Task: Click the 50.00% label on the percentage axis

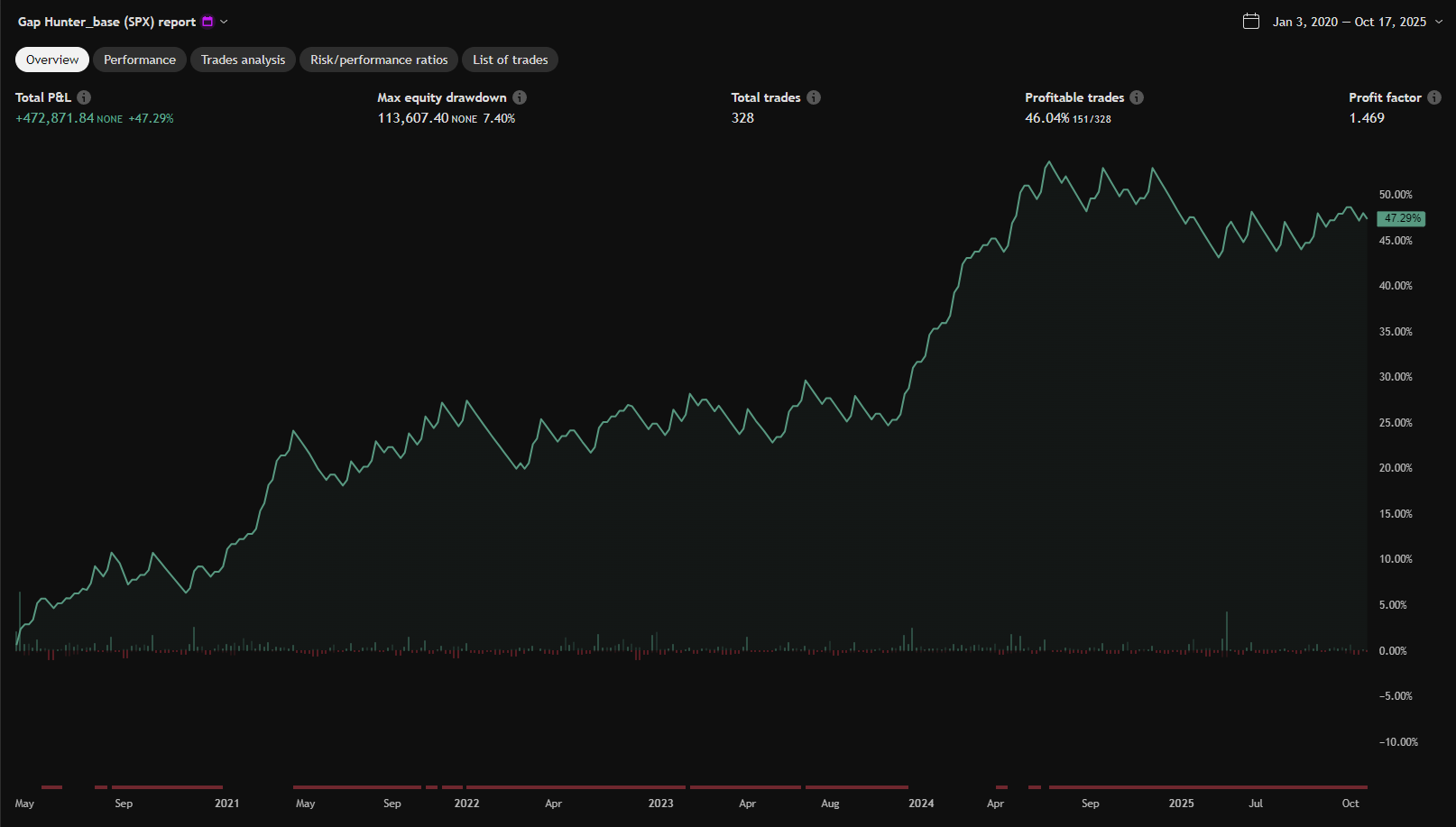Action: coord(1396,195)
